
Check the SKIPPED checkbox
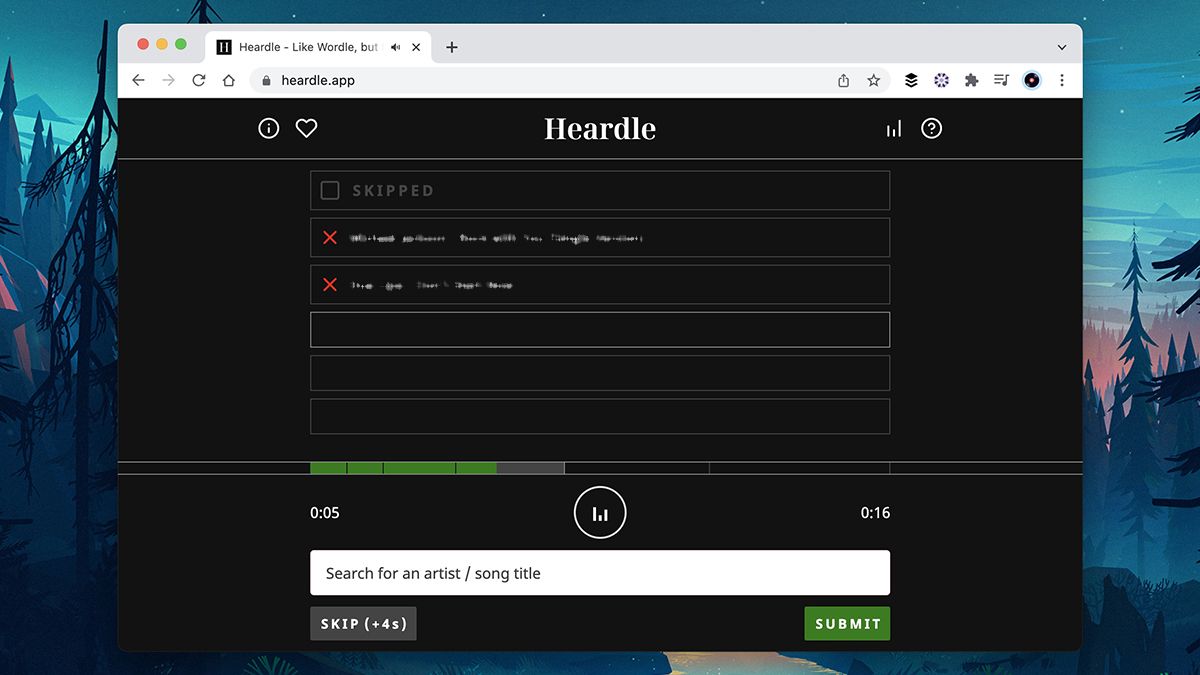coord(330,190)
